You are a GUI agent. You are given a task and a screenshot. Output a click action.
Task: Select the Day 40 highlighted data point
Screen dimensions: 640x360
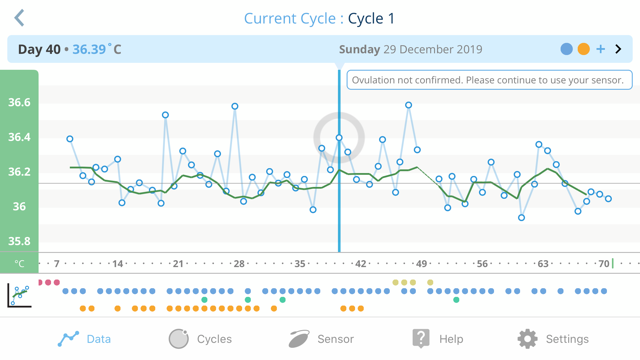339,138
